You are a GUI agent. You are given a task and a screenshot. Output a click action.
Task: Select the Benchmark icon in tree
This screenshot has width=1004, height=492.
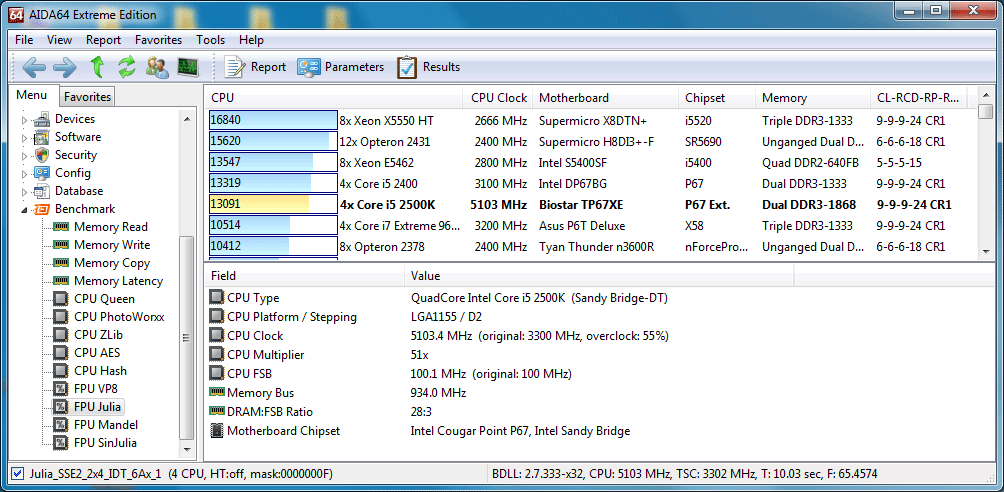[x=42, y=209]
